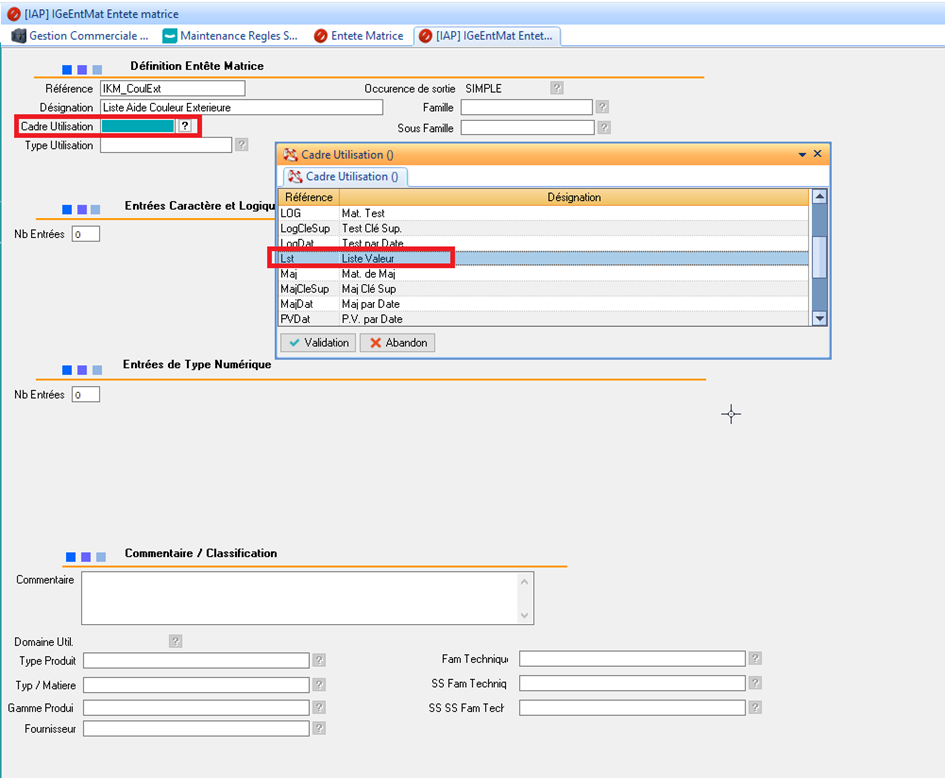Open the Cadre Utilisation popup dropdown arrow
The height and width of the screenshot is (779, 945).
click(802, 155)
